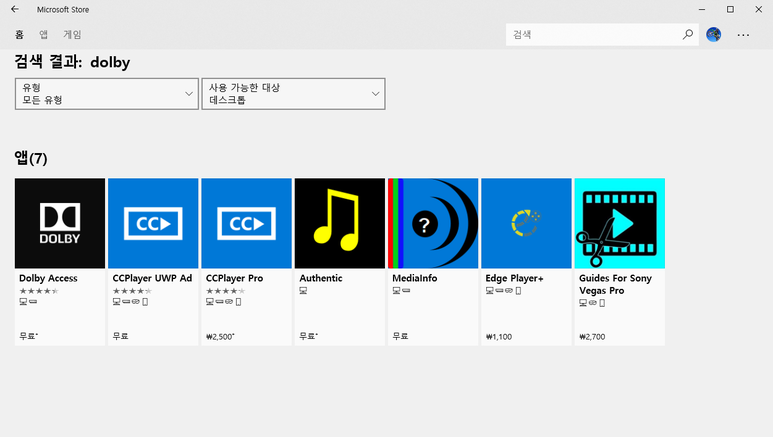The image size is (773, 437).
Task: Click the ₩1,100 price of Edge Player+
Action: pos(499,336)
